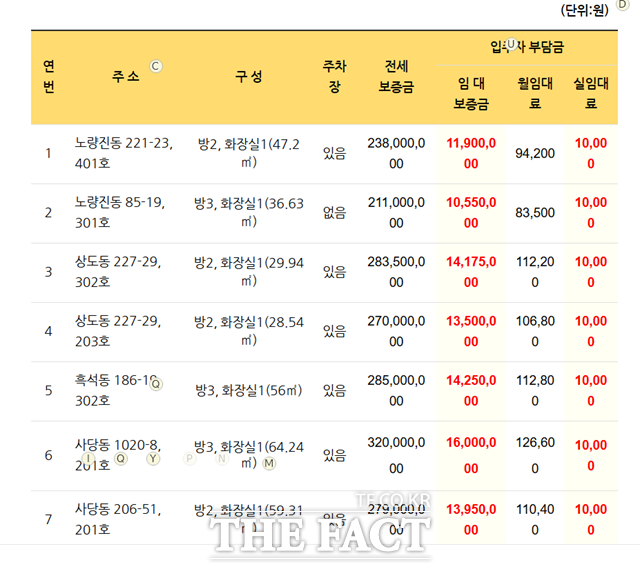Select address '사당동 206-51, 201호'

pos(118,519)
